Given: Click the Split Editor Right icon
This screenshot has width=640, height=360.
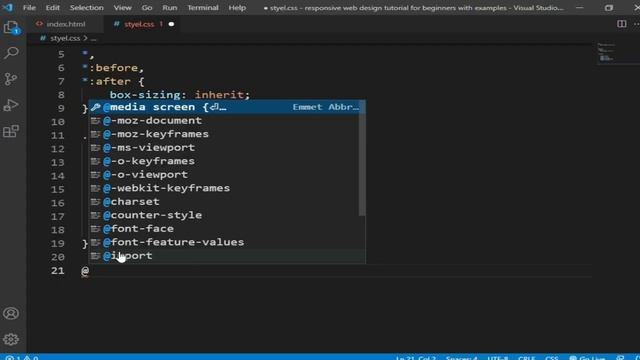Looking at the screenshot, I should coord(621,24).
